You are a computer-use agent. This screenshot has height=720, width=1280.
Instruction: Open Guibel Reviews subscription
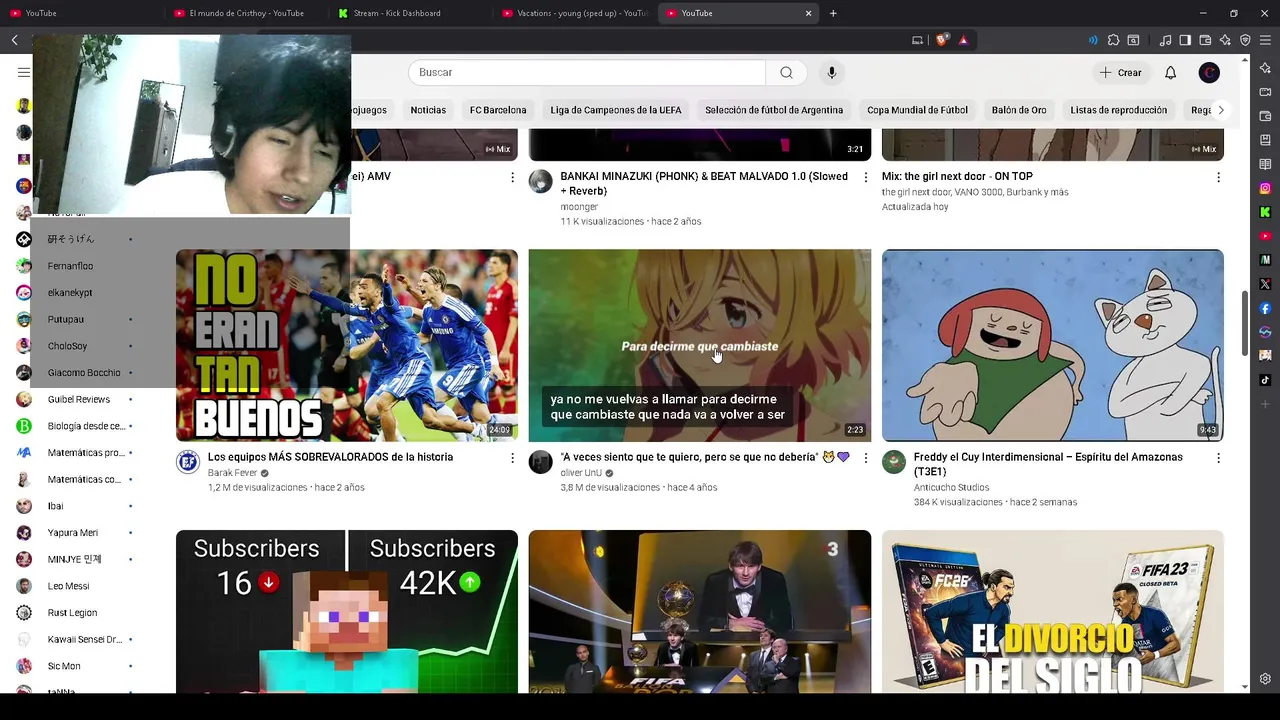coord(78,399)
